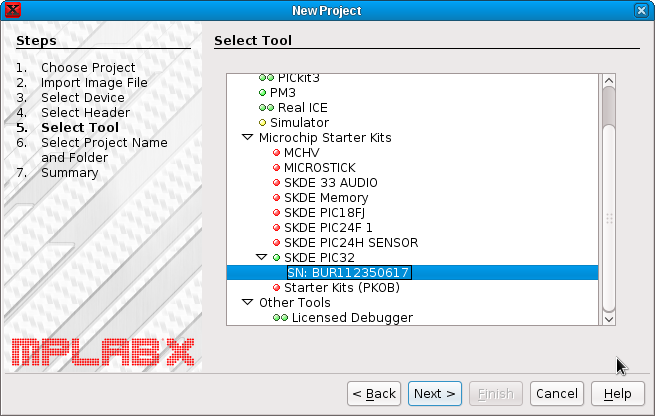Viewport: 655px width, 416px height.
Task: Click the Microchip Starter Kits label
Action: point(325,138)
